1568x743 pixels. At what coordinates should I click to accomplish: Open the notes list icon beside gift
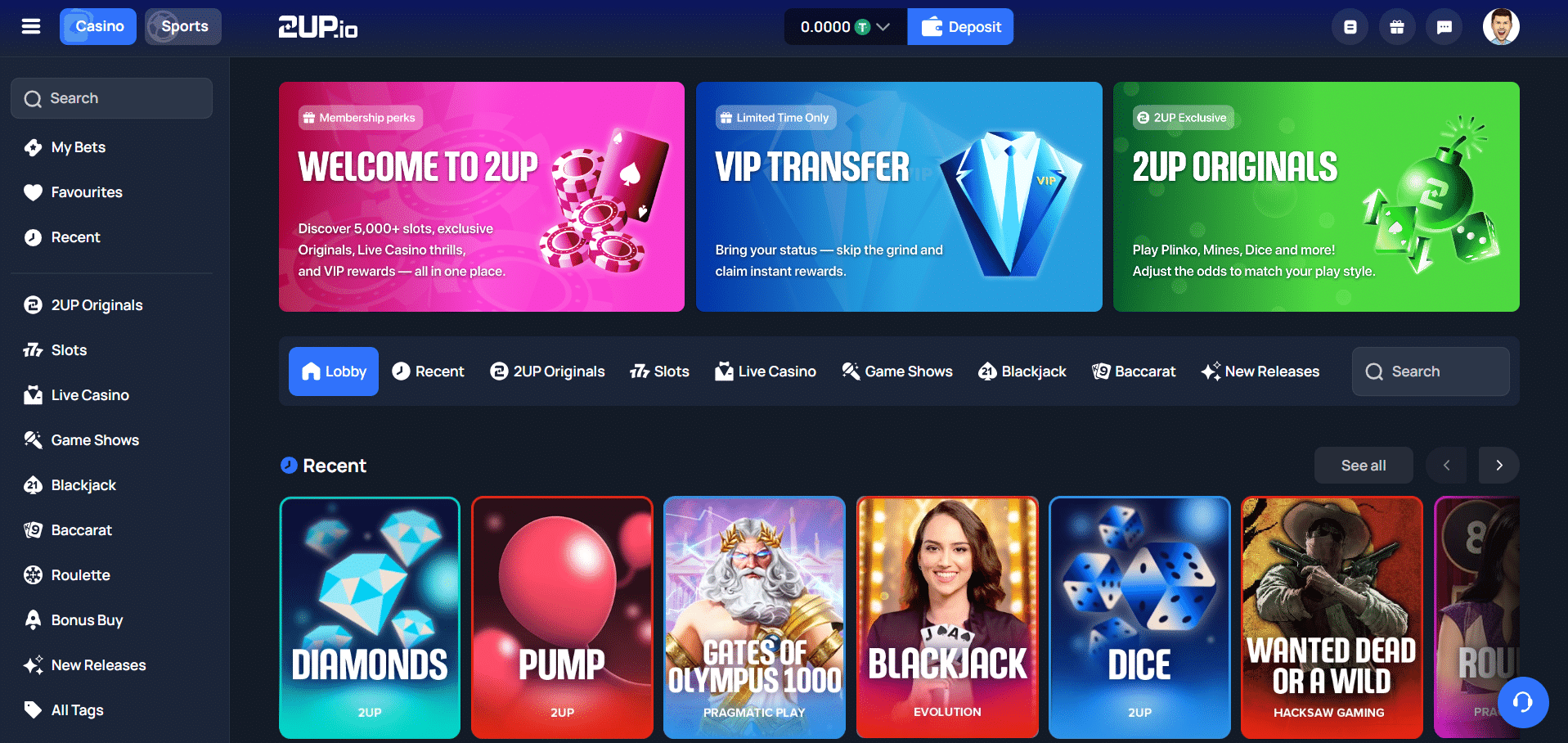[1350, 27]
